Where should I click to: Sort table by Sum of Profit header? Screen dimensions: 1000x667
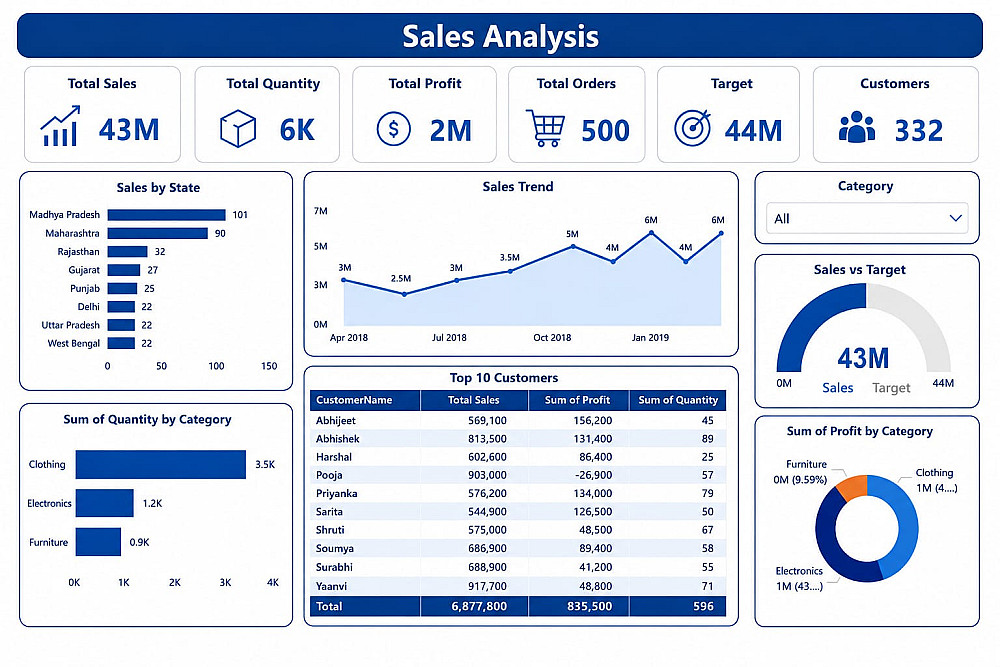(578, 400)
